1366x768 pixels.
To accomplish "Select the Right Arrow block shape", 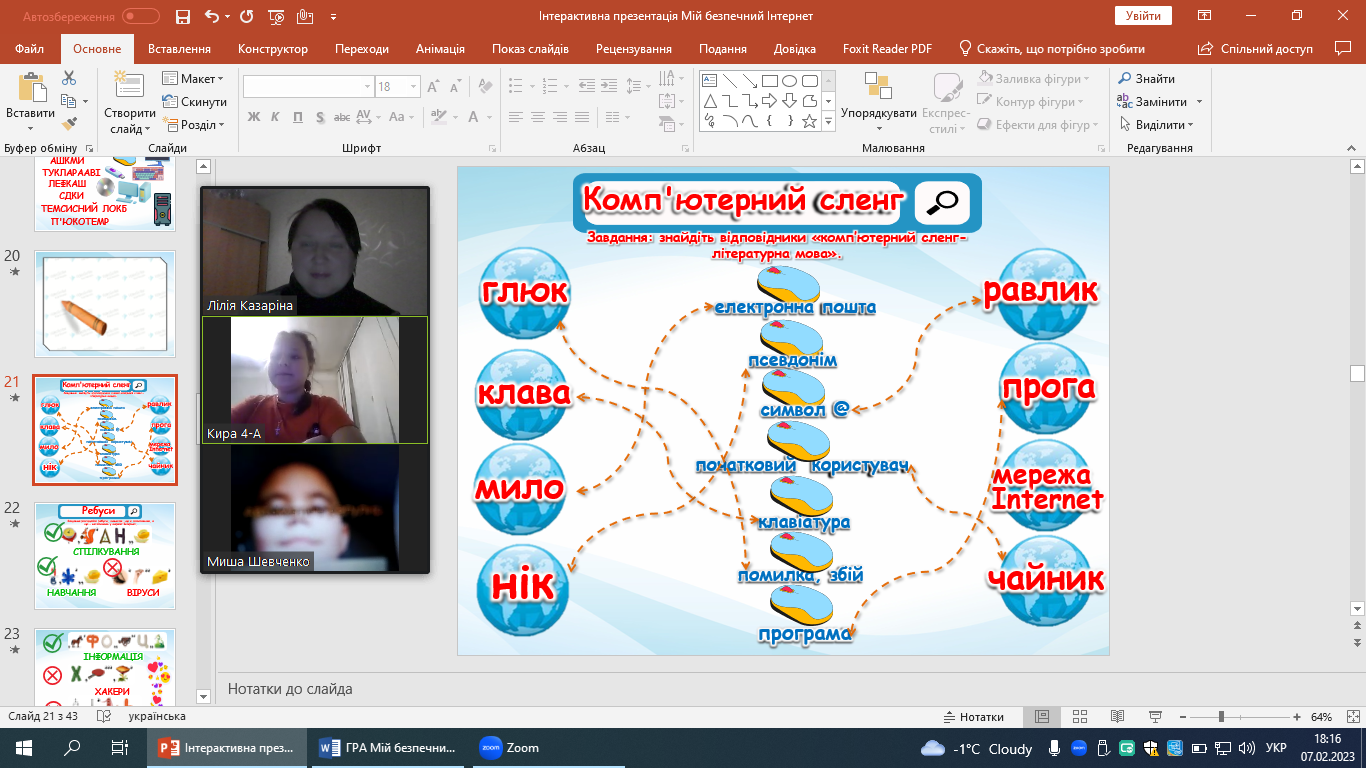I will coord(769,101).
